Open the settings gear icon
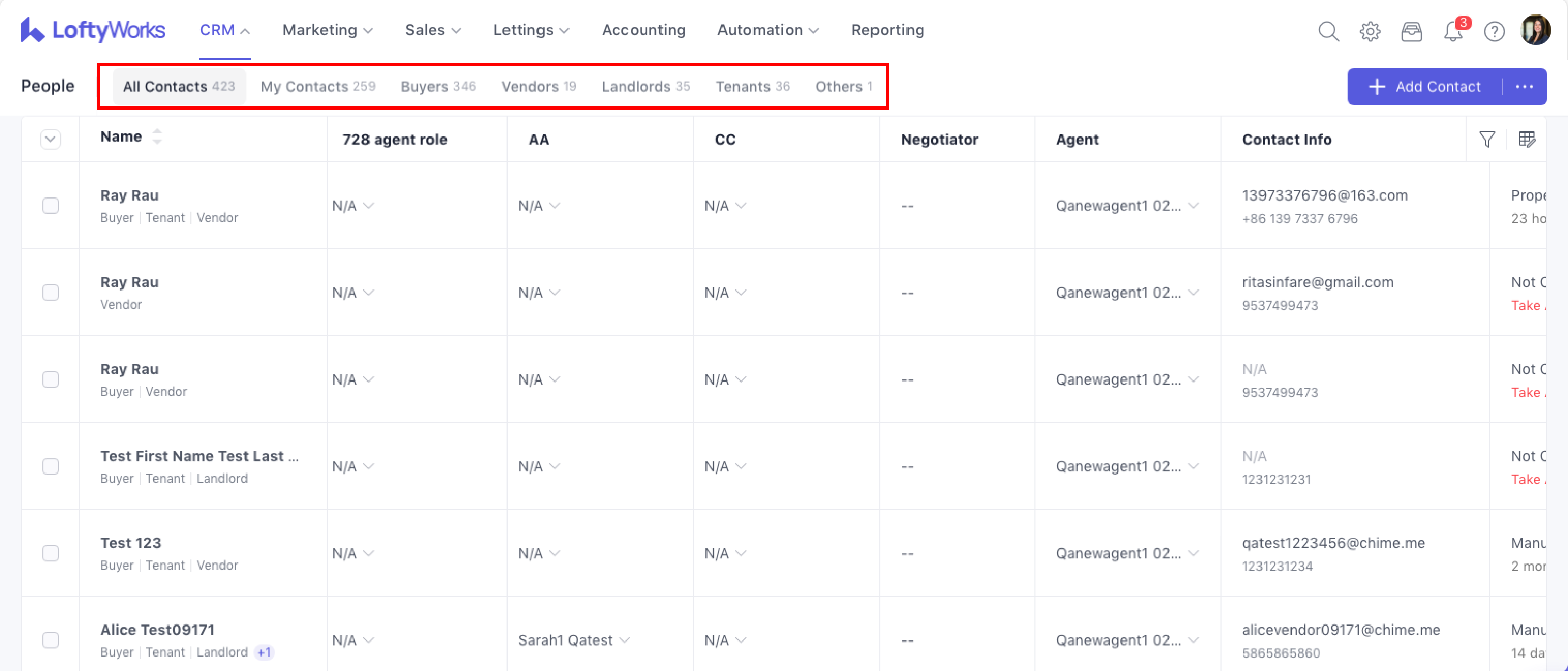The height and width of the screenshot is (671, 1568). click(x=1370, y=31)
